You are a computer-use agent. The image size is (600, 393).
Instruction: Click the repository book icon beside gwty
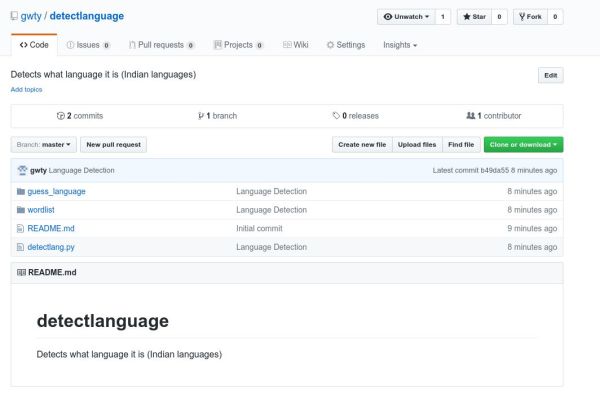[14, 16]
